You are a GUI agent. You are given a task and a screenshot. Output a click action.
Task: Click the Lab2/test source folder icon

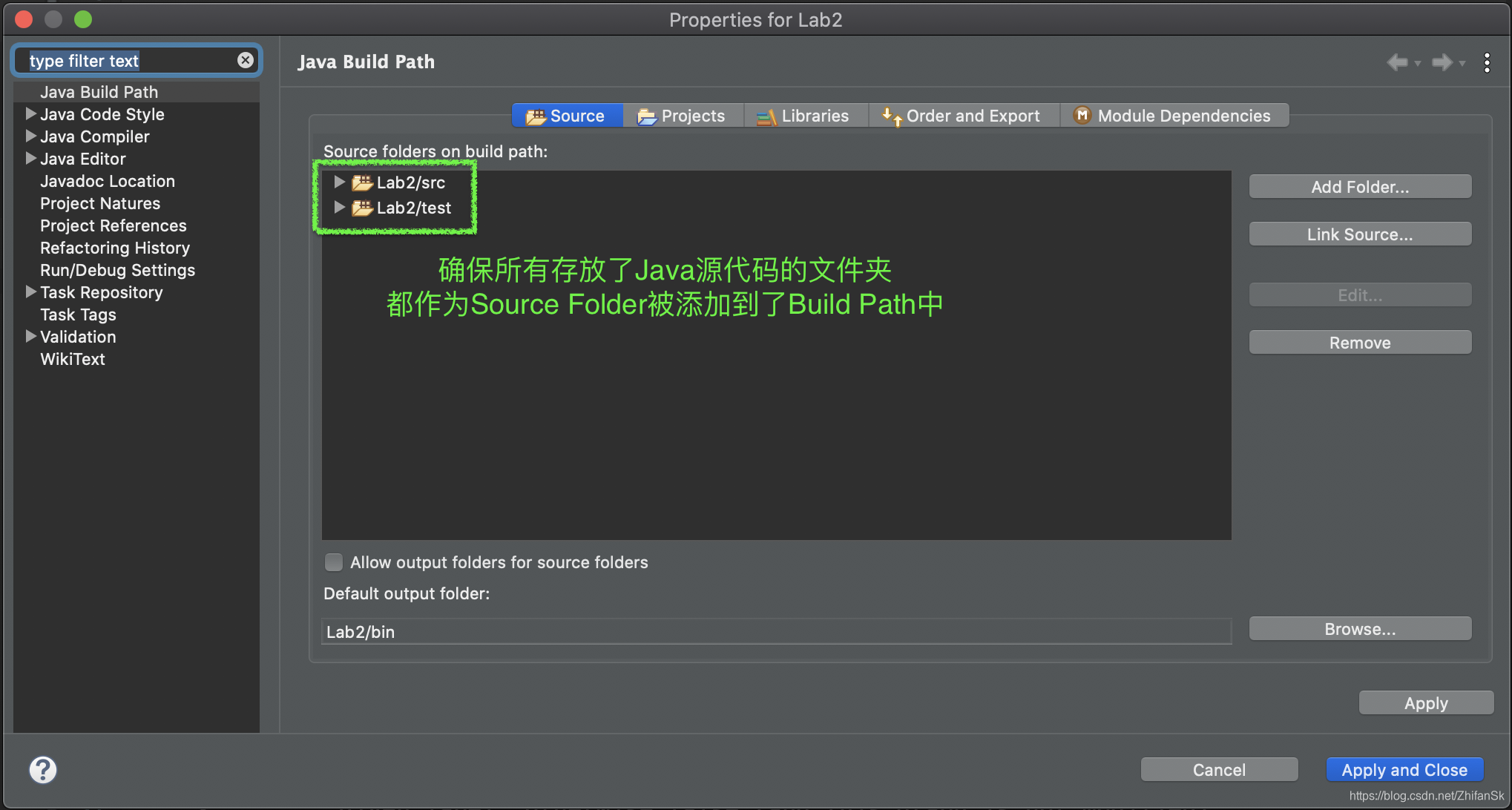pos(362,207)
